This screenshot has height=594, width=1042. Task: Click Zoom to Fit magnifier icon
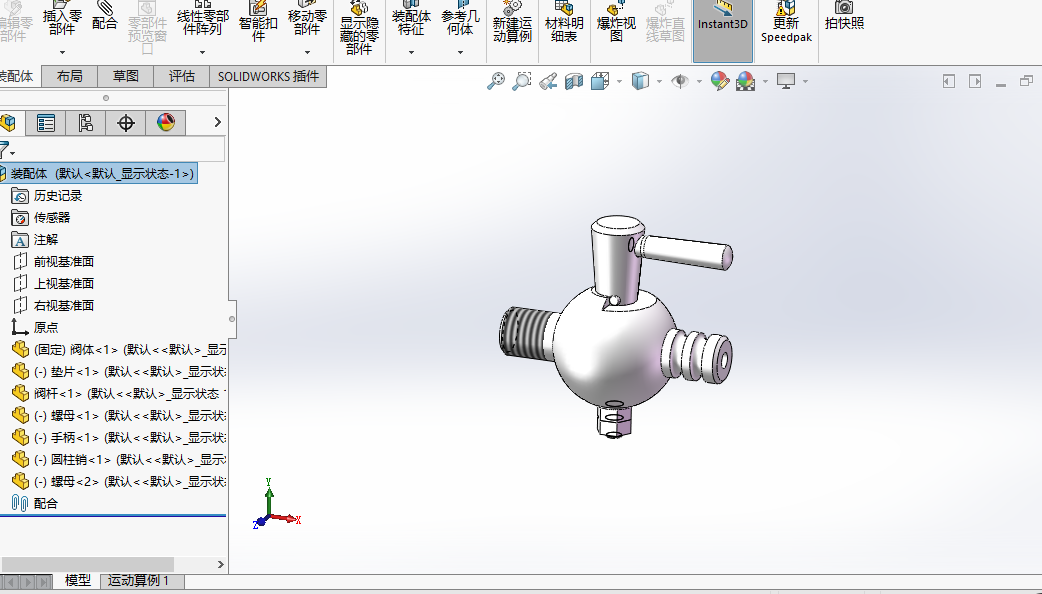pos(496,81)
